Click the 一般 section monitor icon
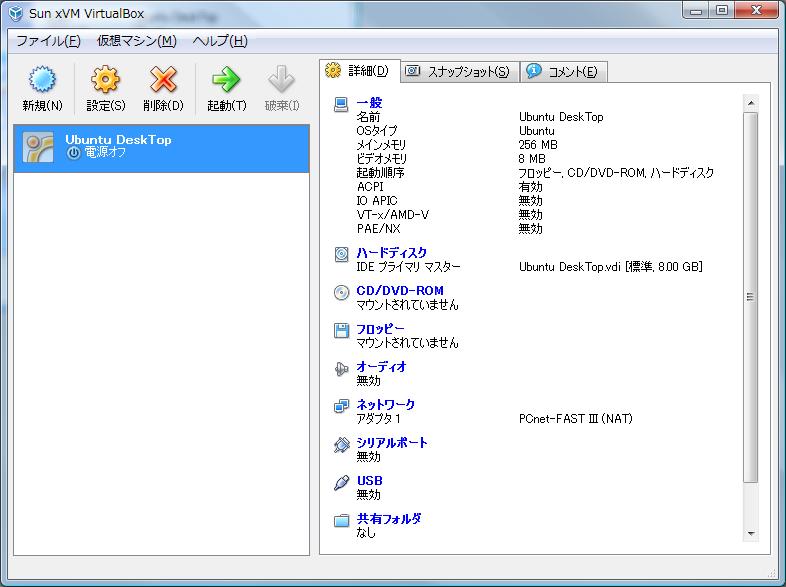The height and width of the screenshot is (587, 786). click(341, 104)
